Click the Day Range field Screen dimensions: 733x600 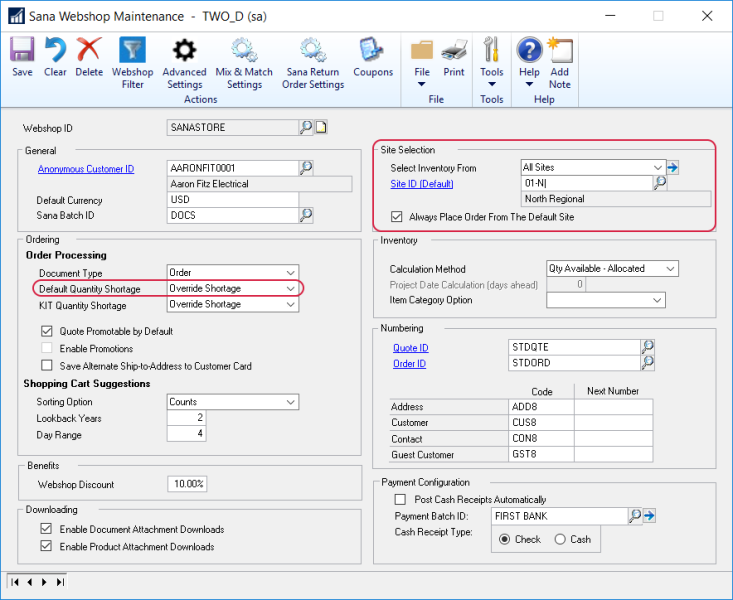(x=186, y=433)
